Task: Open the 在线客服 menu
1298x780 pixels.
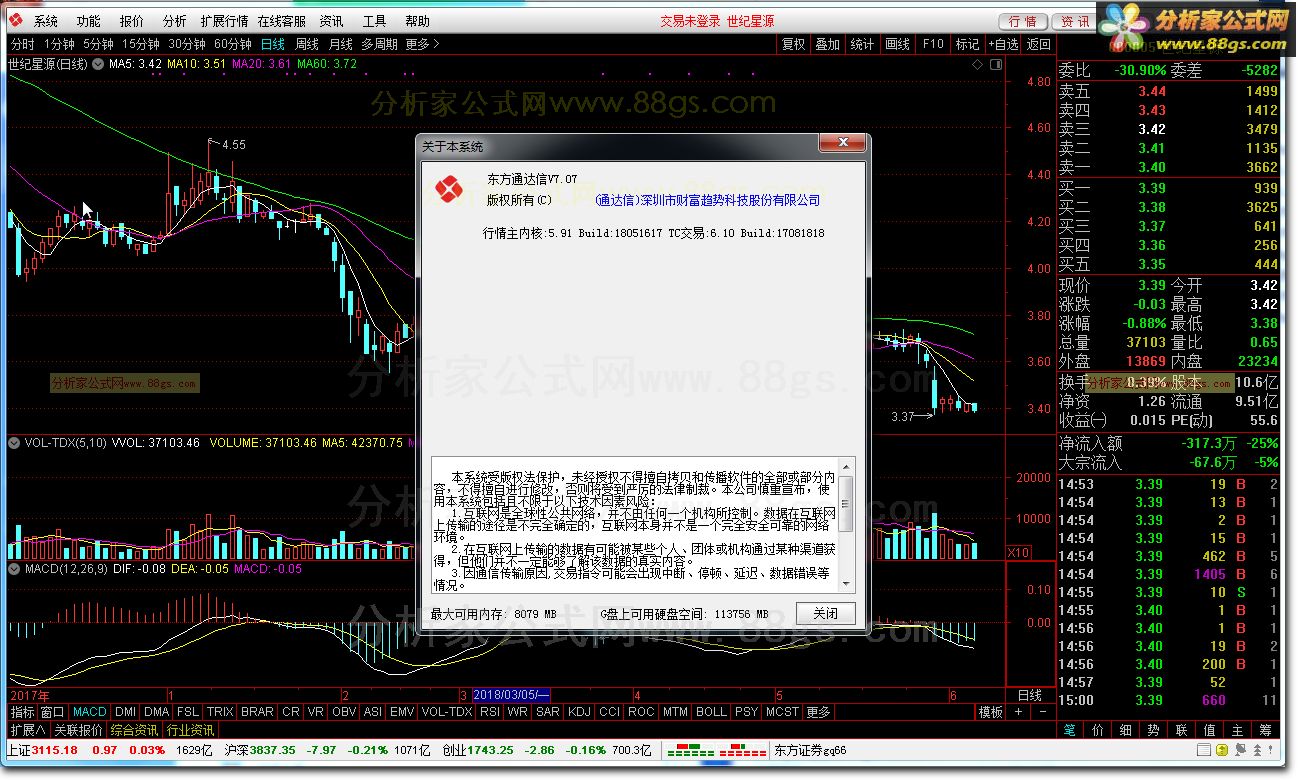Action: click(281, 21)
